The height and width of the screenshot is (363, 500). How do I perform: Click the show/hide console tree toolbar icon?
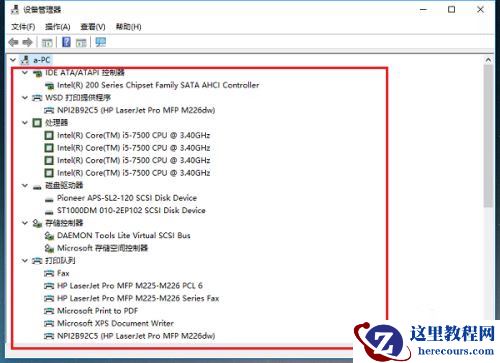pyautogui.click(x=47, y=43)
